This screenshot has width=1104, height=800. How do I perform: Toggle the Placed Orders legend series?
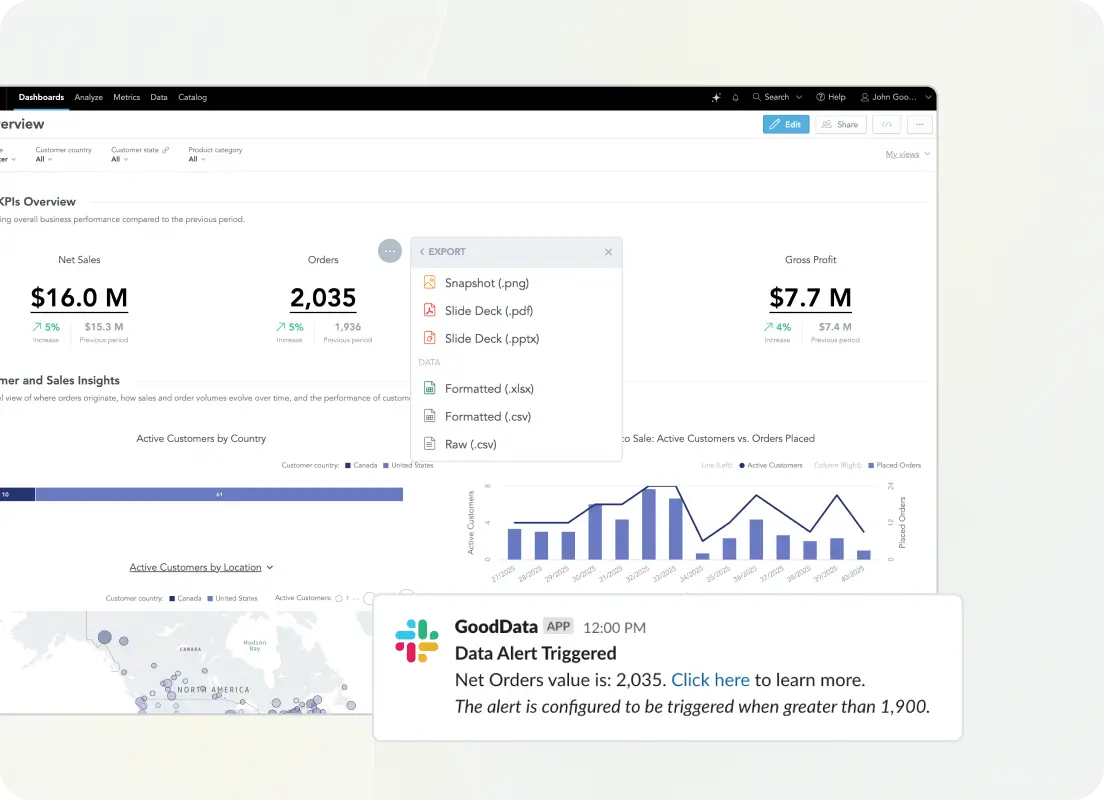click(x=893, y=465)
